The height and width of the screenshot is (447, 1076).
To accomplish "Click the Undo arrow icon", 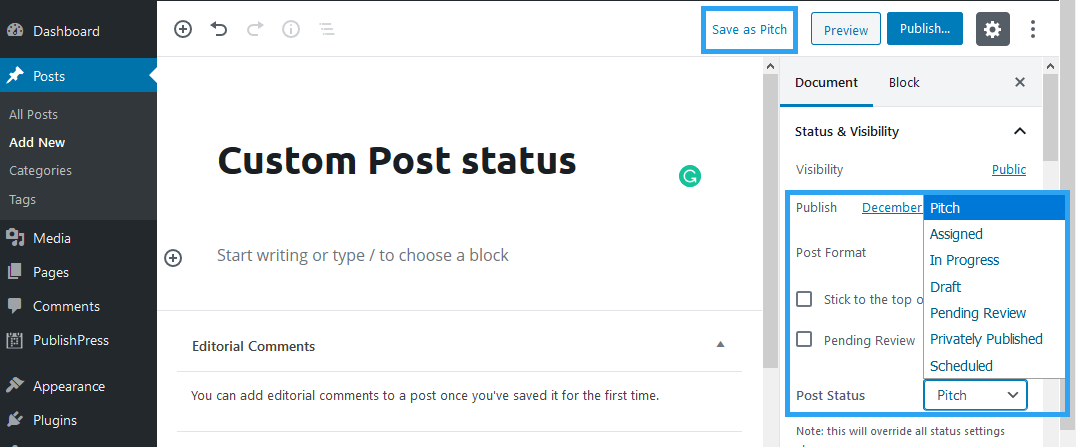I will coord(219,29).
